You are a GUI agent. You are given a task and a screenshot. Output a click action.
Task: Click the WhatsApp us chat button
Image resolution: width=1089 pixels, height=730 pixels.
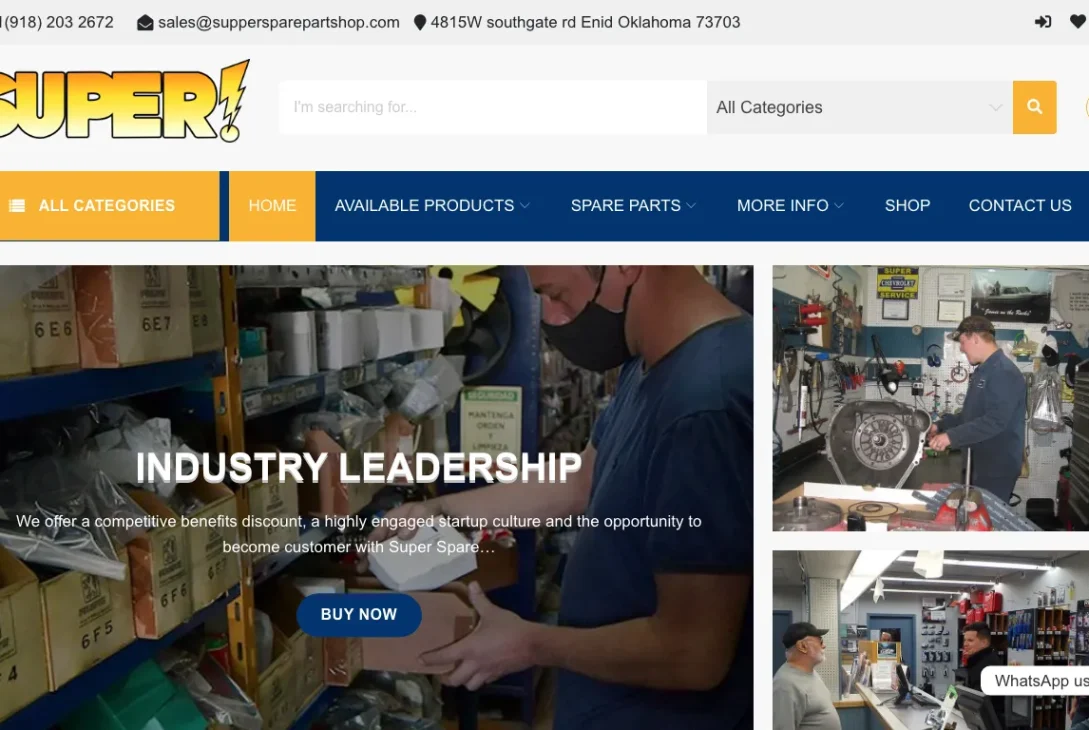tap(1036, 681)
